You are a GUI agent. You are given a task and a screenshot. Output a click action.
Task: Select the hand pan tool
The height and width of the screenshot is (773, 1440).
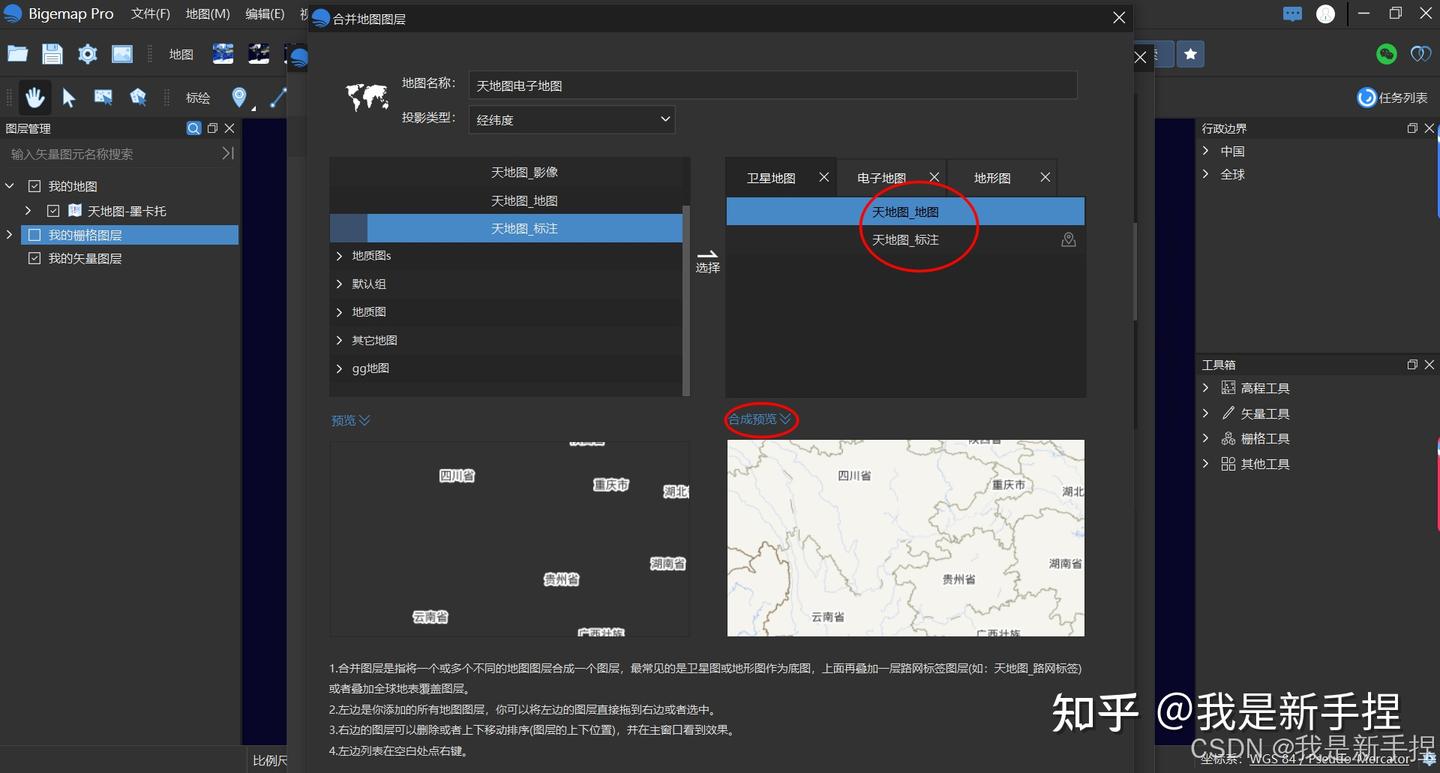click(34, 97)
